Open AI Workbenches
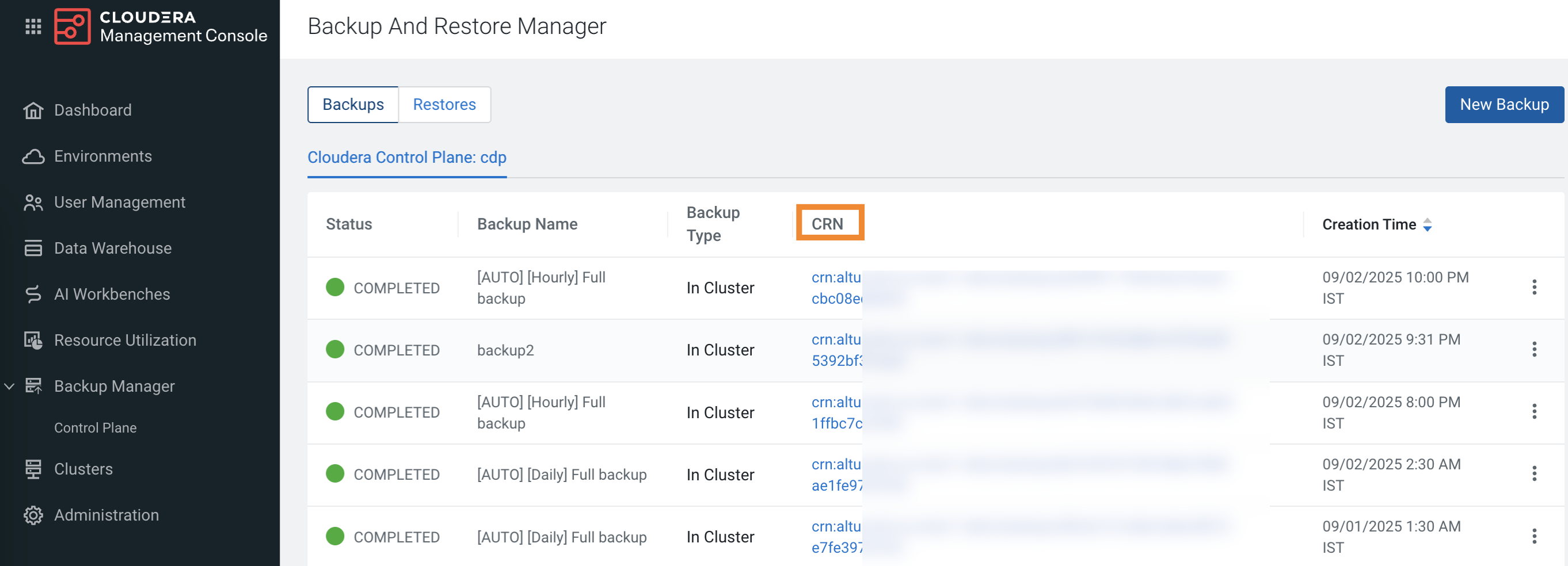 click(x=112, y=295)
